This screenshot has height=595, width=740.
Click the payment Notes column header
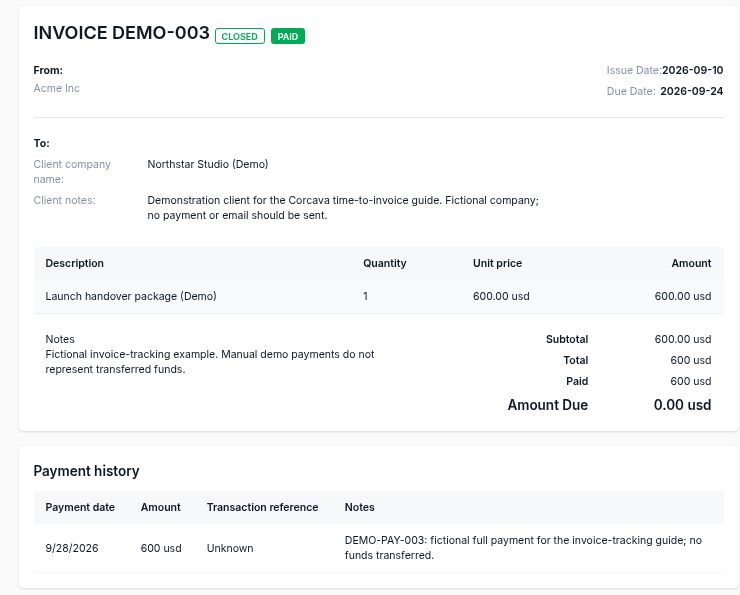[x=359, y=507]
